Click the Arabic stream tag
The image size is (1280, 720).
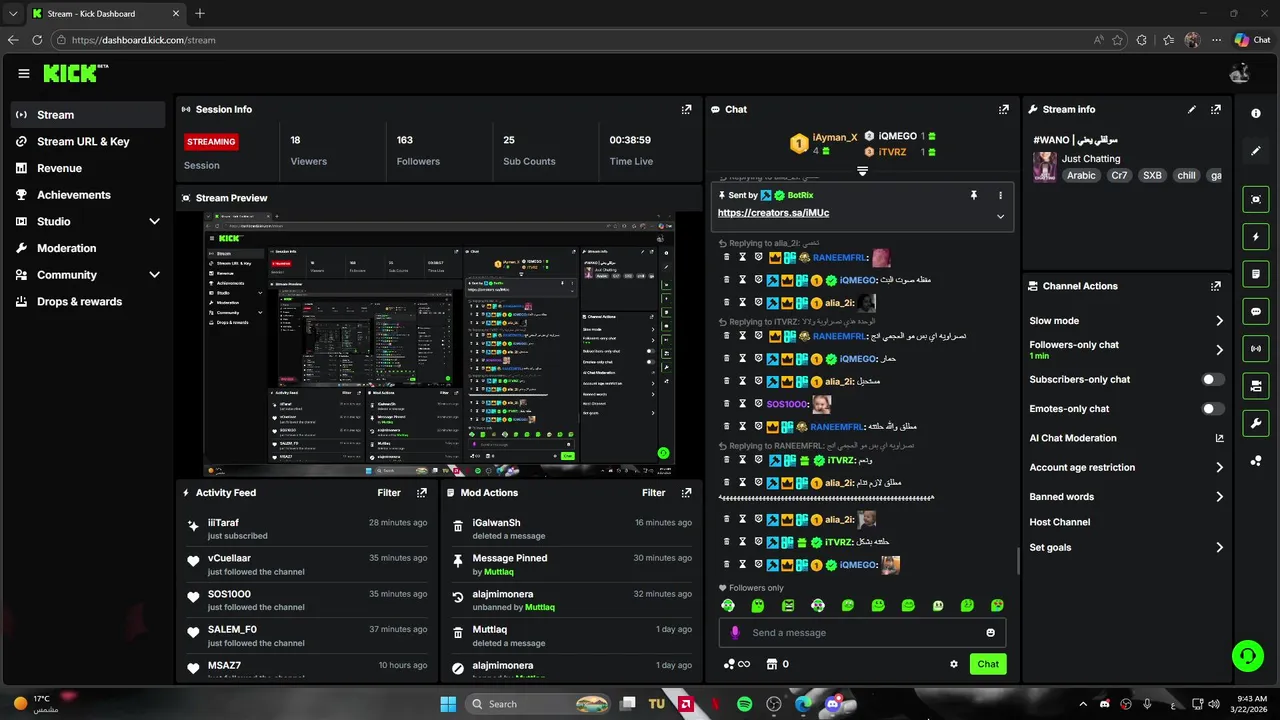[x=1081, y=175]
